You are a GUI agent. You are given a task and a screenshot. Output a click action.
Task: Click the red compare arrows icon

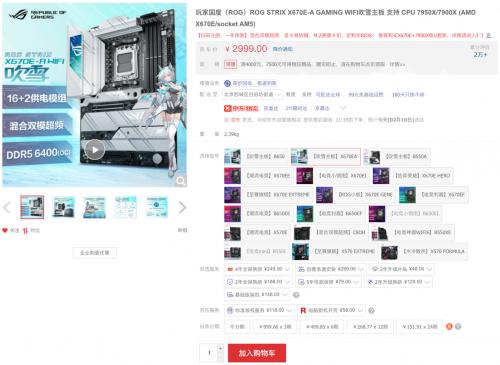[25, 230]
